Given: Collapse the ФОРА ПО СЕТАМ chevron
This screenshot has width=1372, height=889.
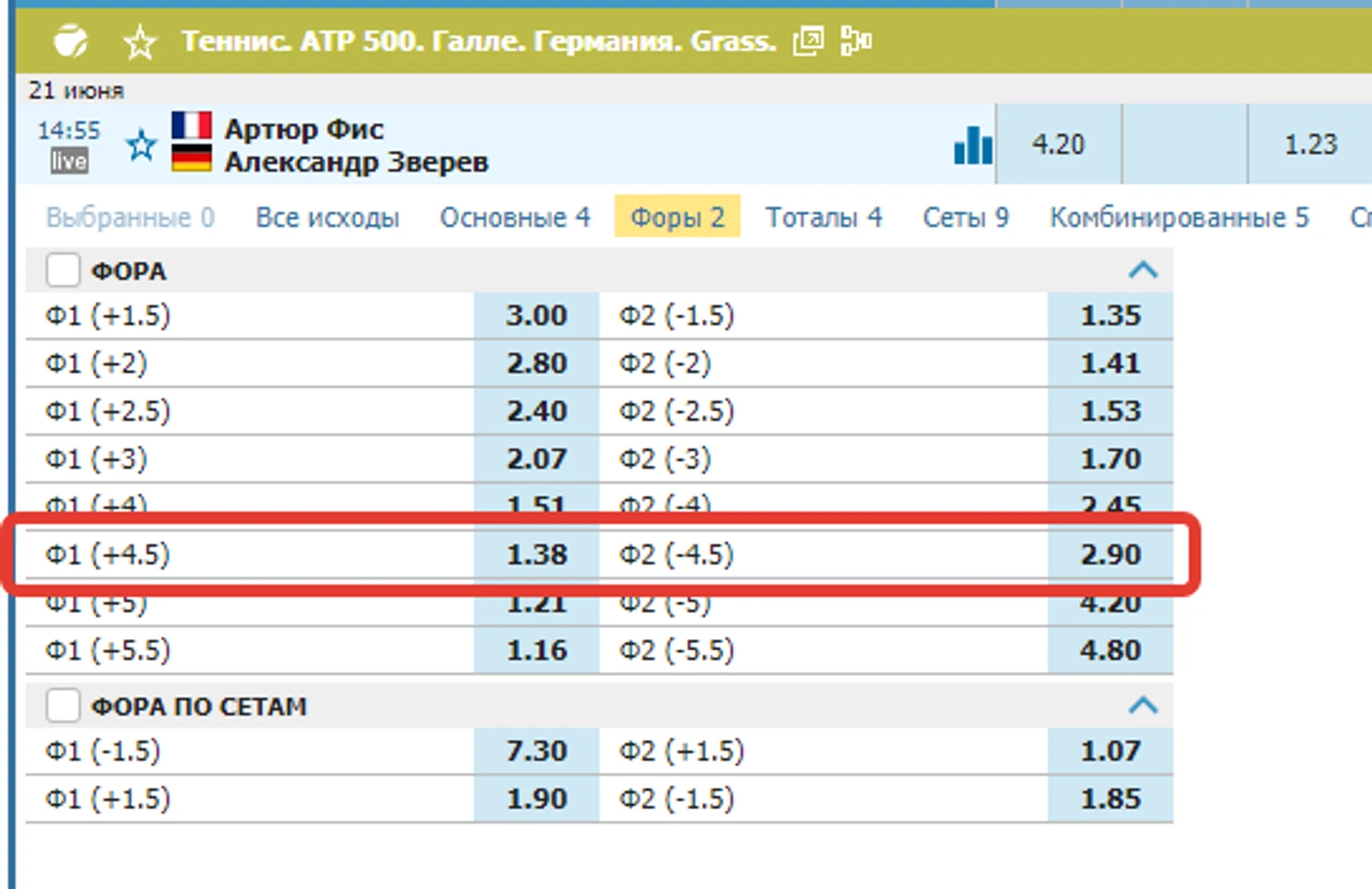Looking at the screenshot, I should pyautogui.click(x=1143, y=706).
